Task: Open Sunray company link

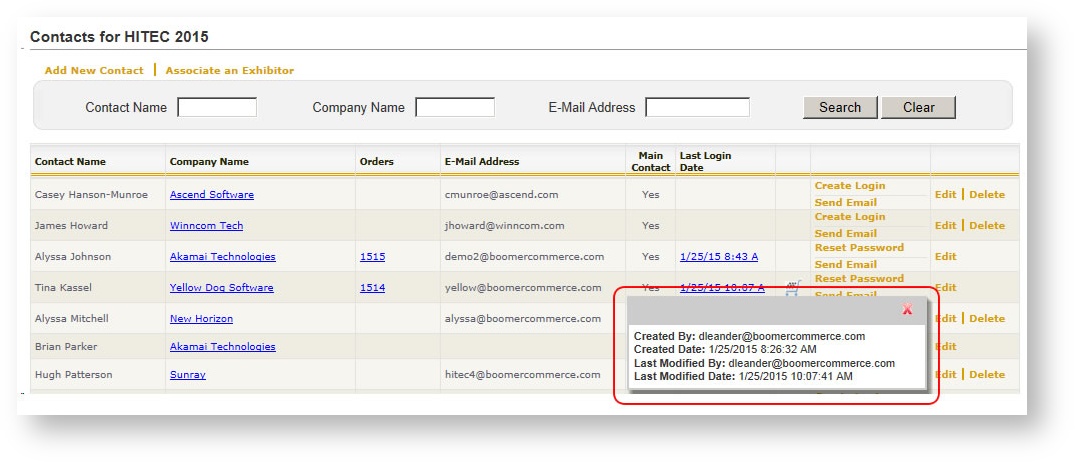Action: coord(188,375)
